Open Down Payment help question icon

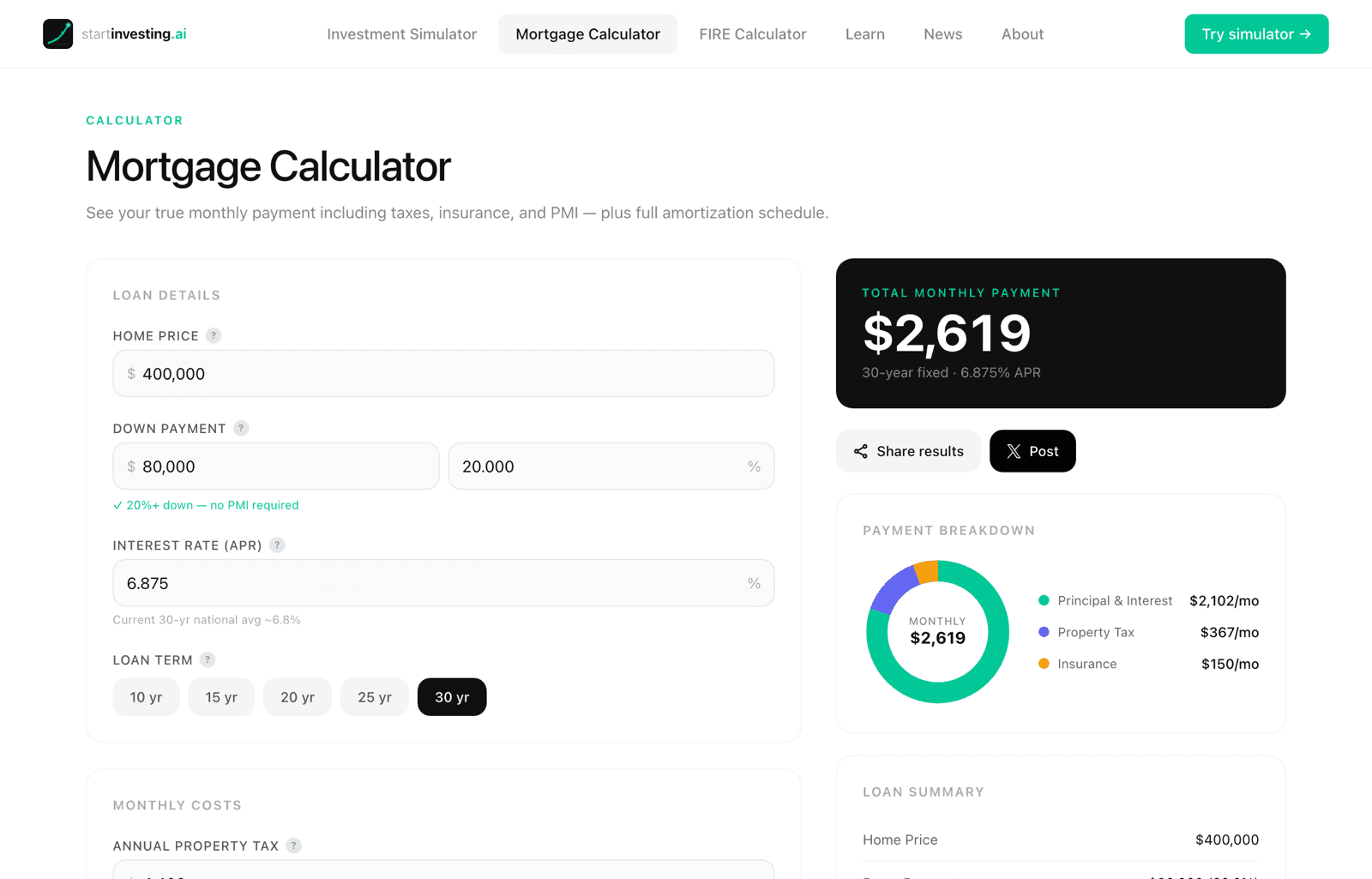pyautogui.click(x=241, y=429)
